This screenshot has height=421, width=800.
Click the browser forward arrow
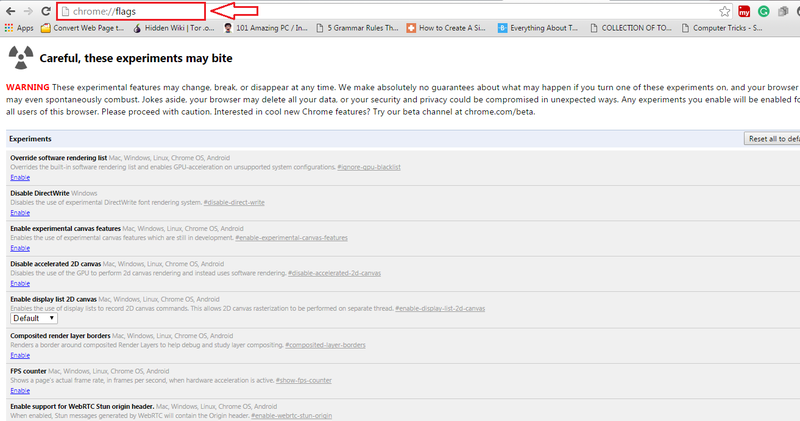(x=28, y=11)
